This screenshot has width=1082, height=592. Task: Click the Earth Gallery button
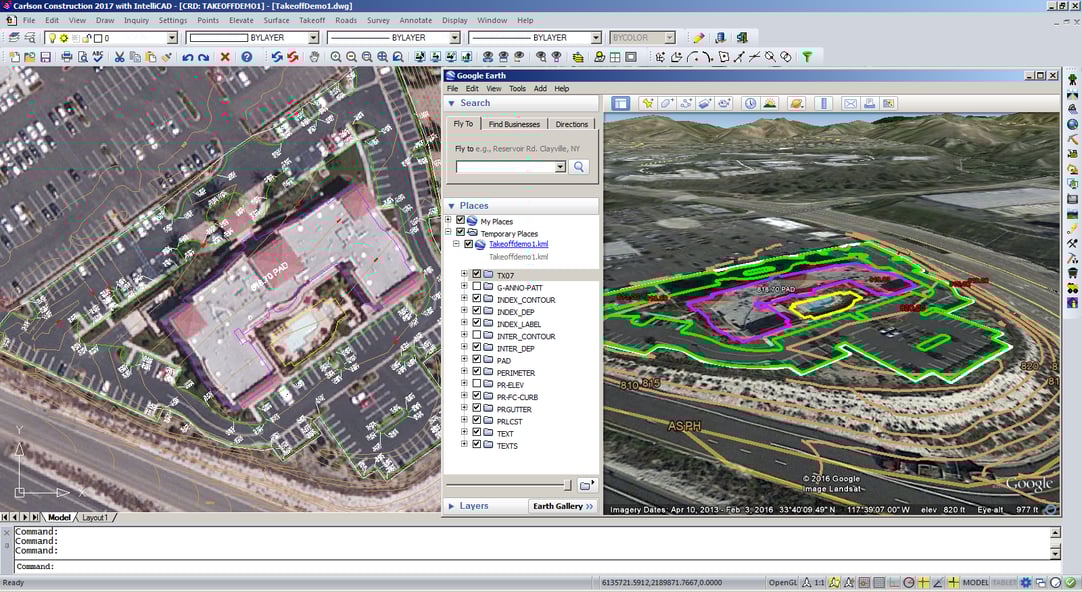pos(562,505)
